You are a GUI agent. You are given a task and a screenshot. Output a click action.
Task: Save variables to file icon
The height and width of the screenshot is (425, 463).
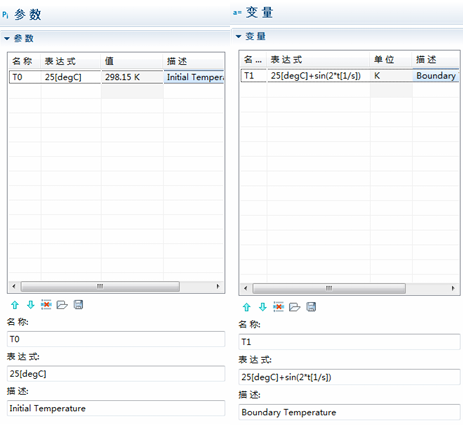(311, 307)
